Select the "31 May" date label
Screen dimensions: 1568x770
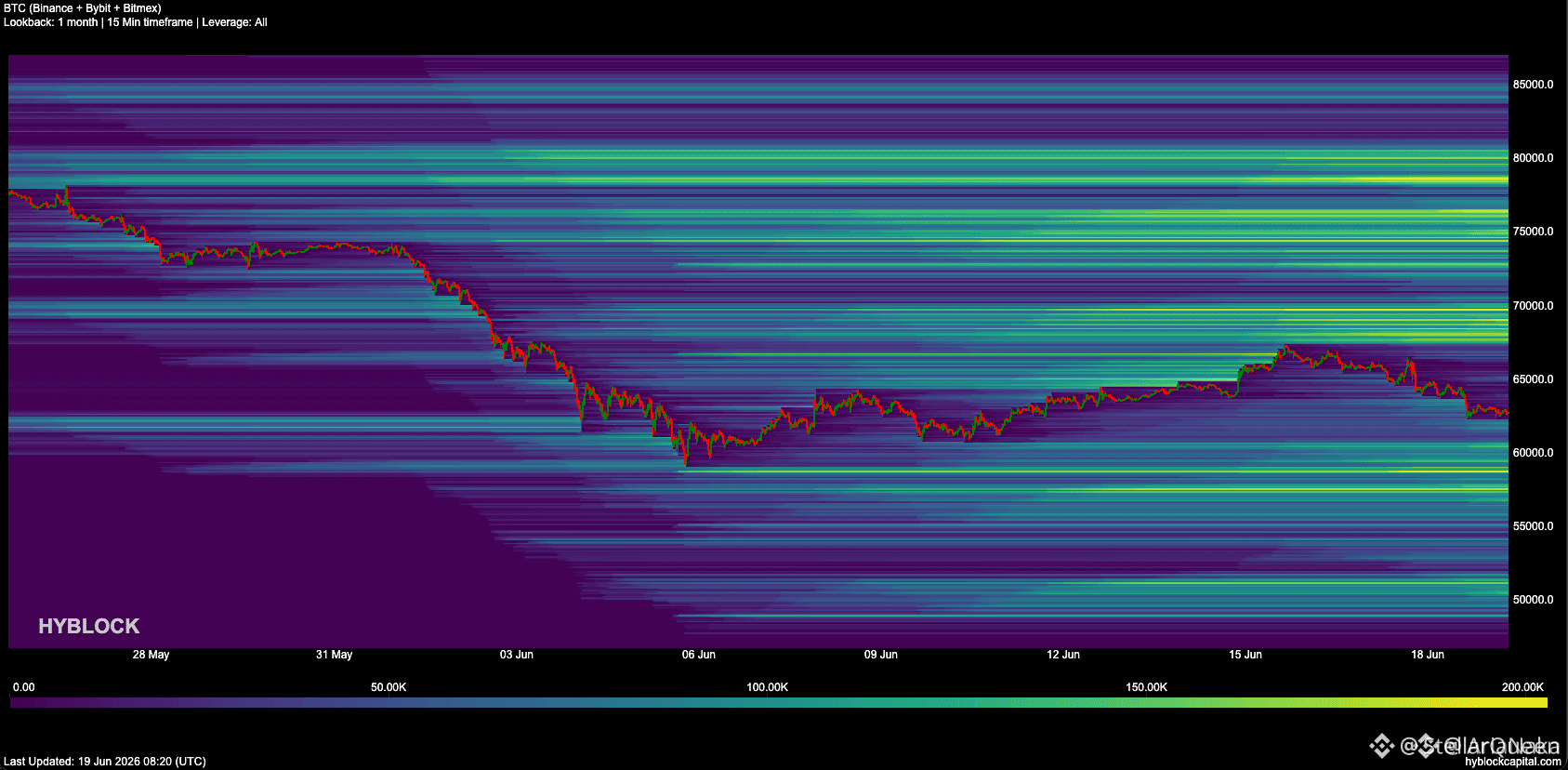[x=335, y=655]
